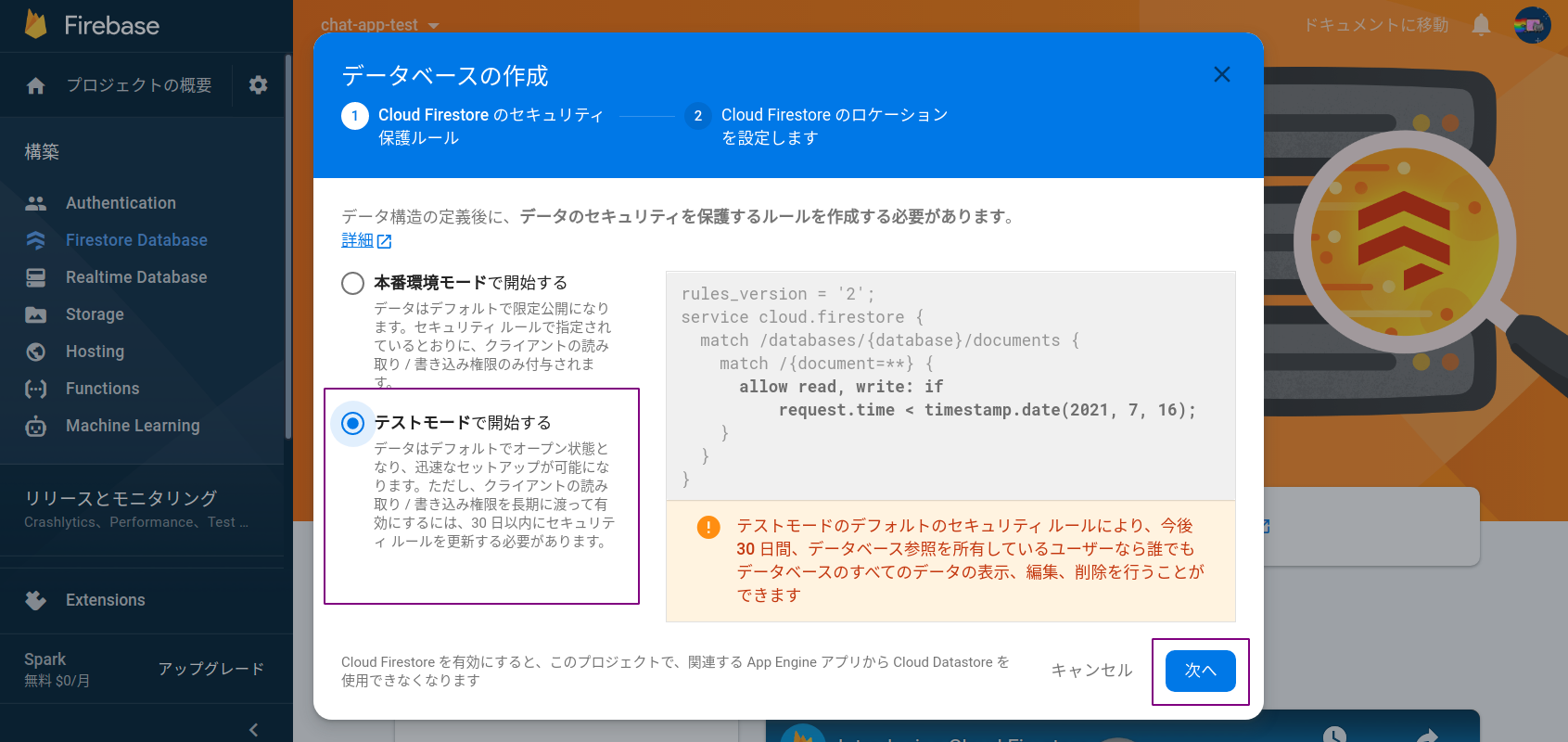
Task: Open chat-app-test project dropdown
Action: coord(380,25)
